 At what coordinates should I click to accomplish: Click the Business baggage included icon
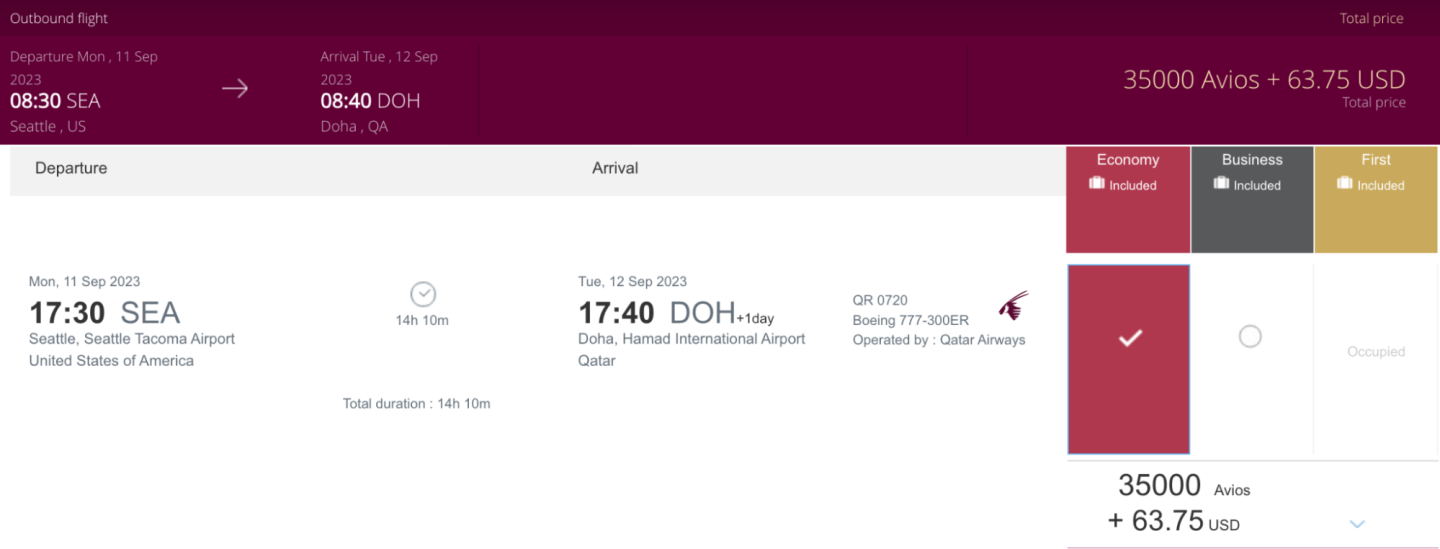tap(1221, 184)
